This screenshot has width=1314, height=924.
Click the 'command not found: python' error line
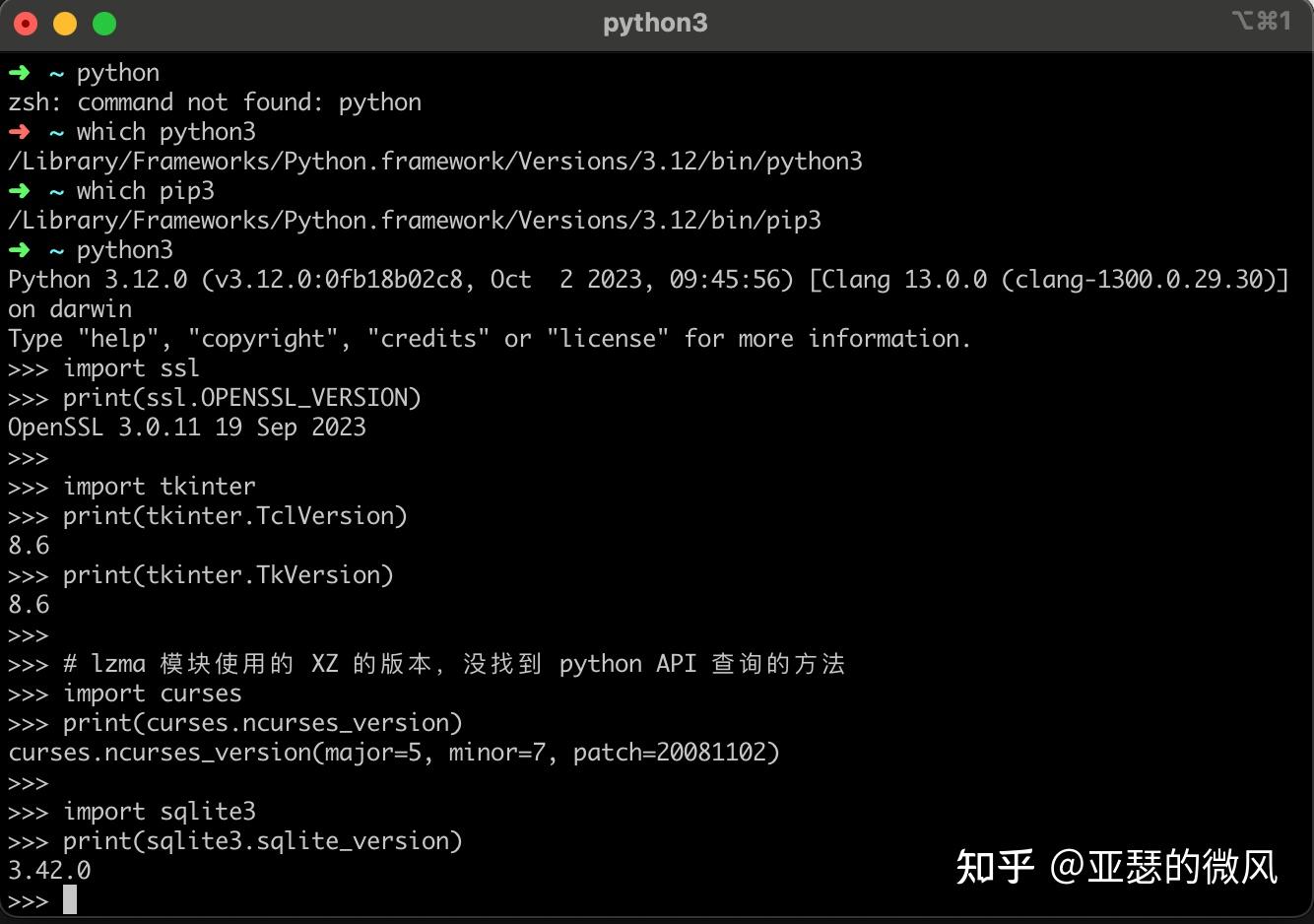[x=215, y=102]
